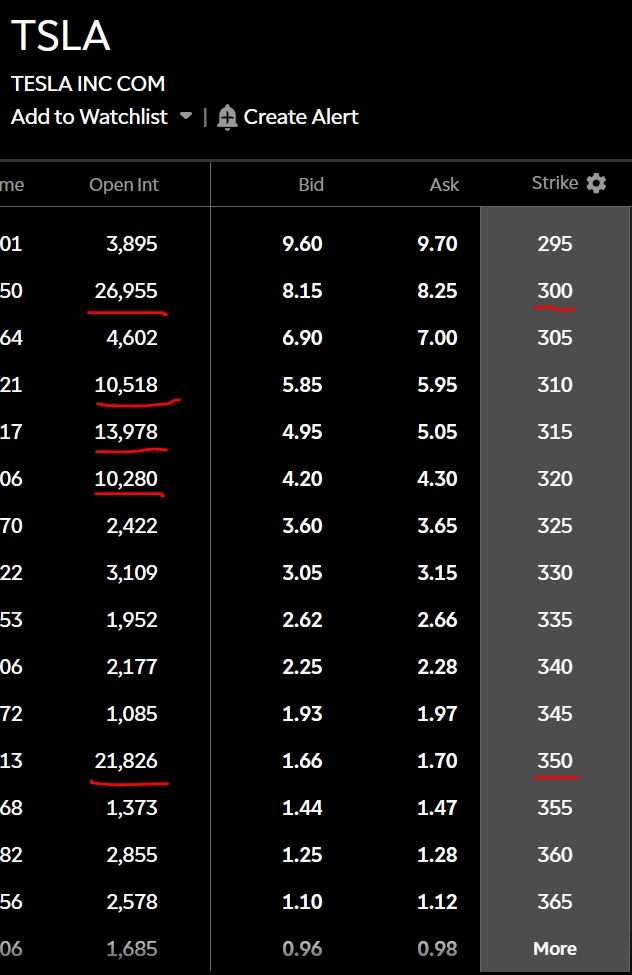
Task: Click the More button under strikes
Action: click(555, 948)
